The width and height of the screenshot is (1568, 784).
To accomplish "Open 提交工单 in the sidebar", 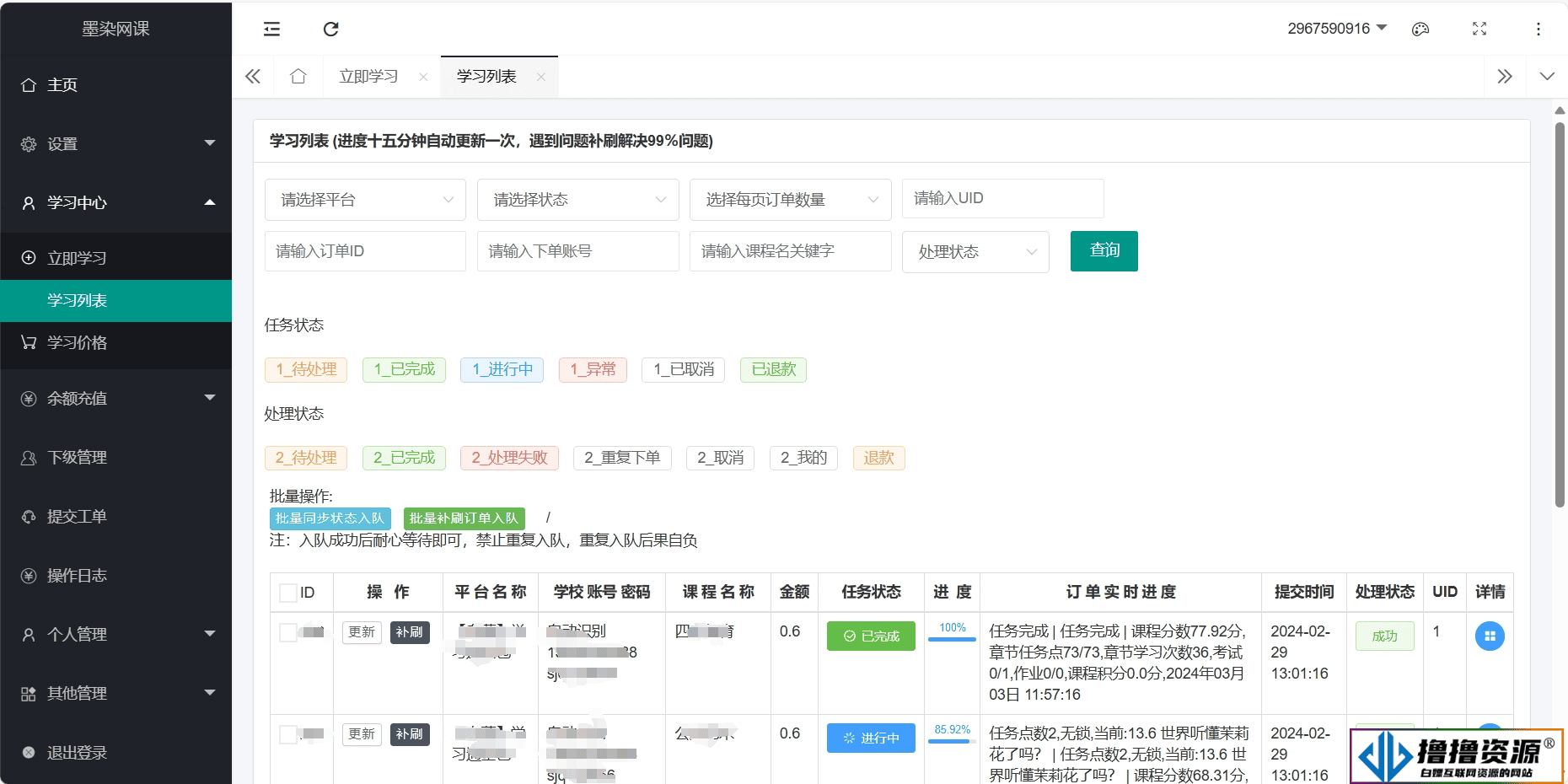I will (x=116, y=517).
